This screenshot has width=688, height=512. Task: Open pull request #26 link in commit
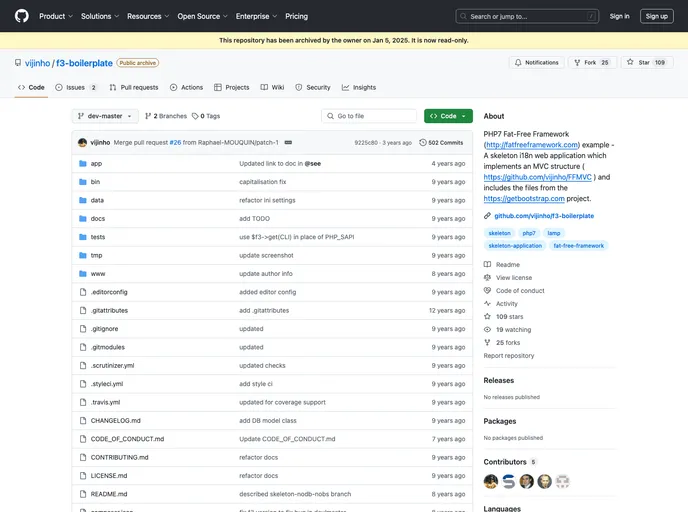coord(175,143)
